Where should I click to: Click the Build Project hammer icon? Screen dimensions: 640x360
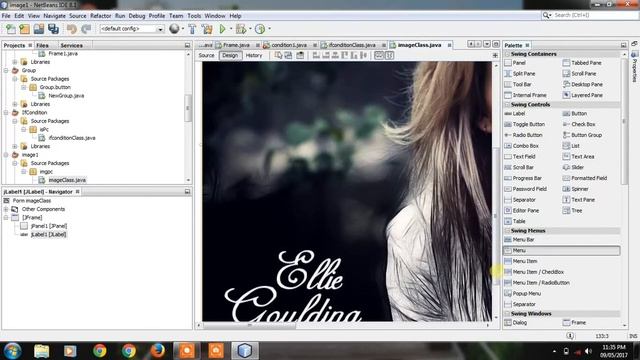tap(192, 29)
